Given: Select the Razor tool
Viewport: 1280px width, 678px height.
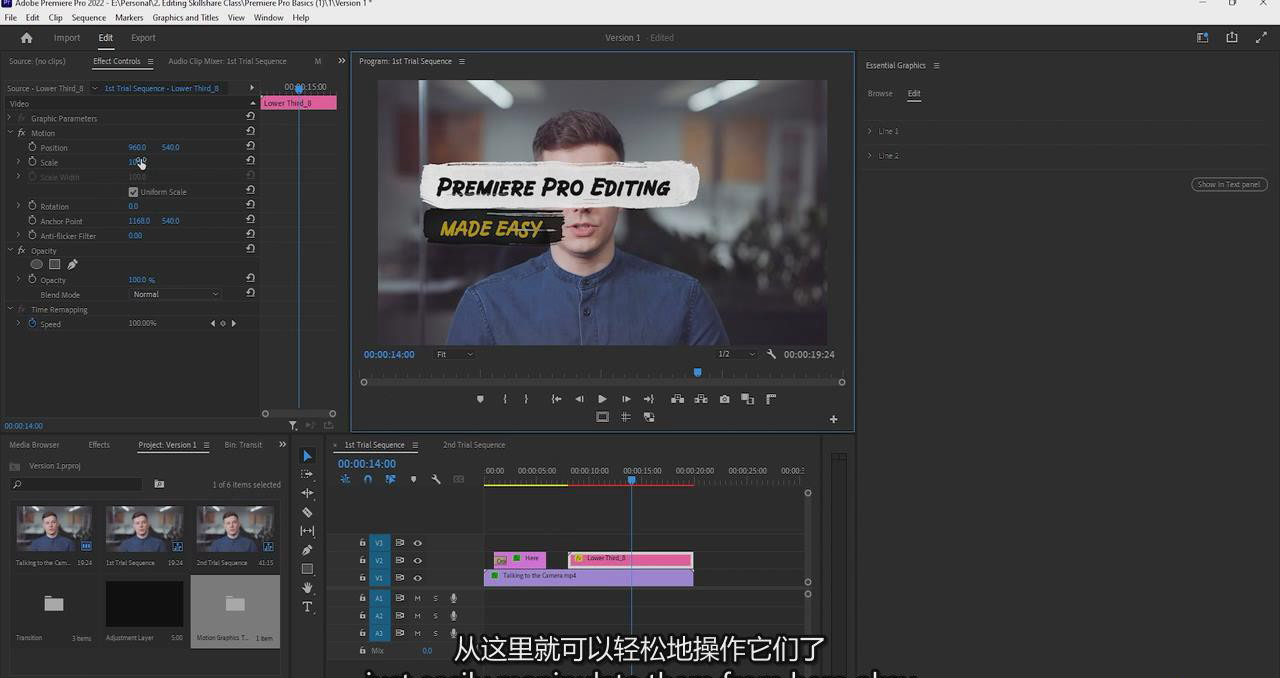Looking at the screenshot, I should point(307,512).
